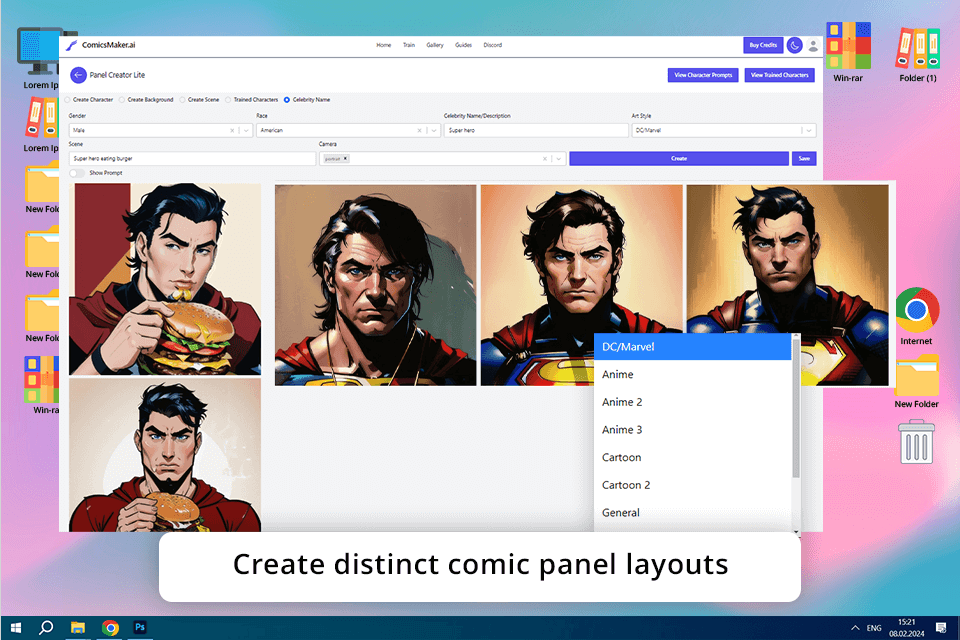Remove the portrait tag from Camera

[345, 159]
